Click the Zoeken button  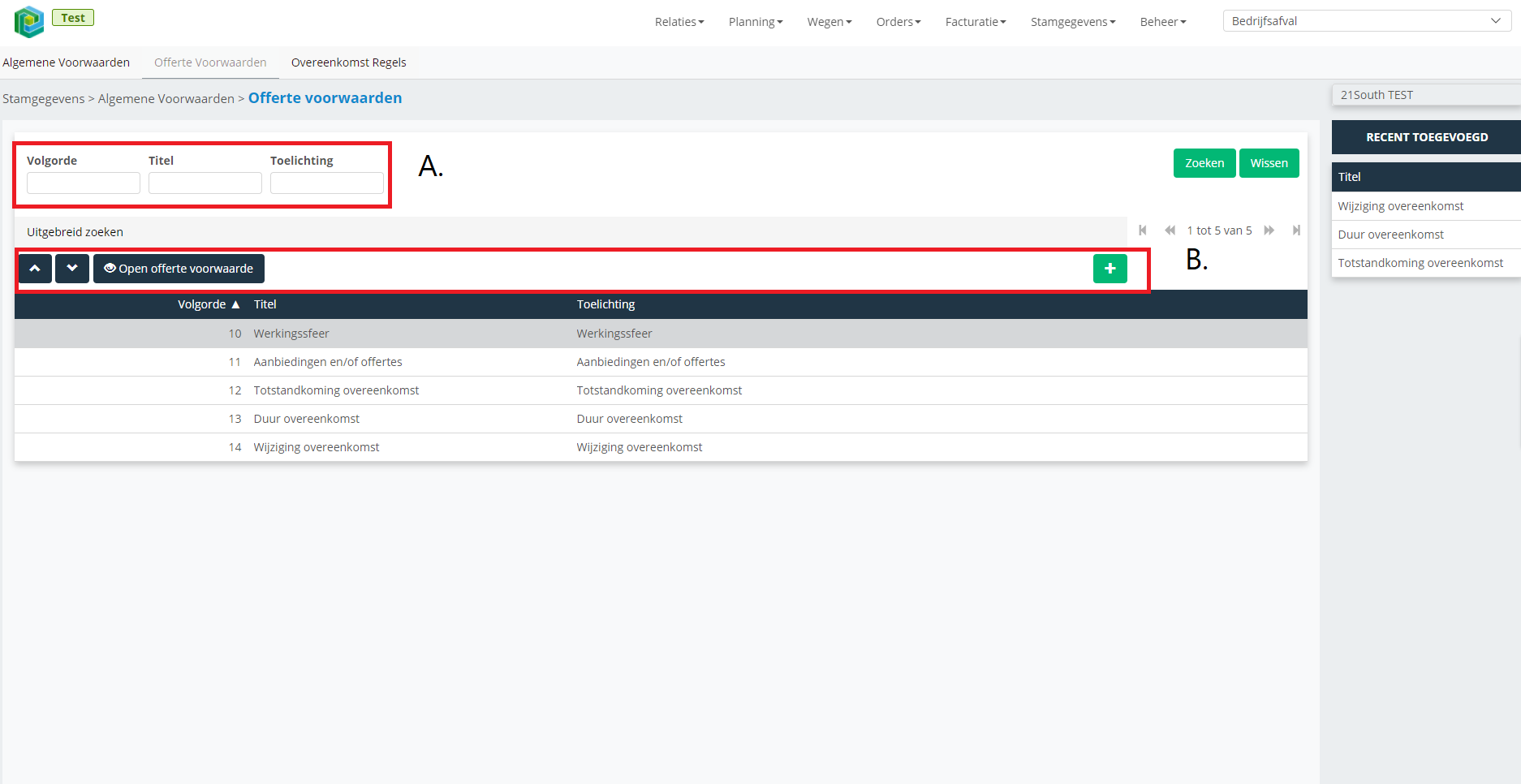(x=1204, y=163)
